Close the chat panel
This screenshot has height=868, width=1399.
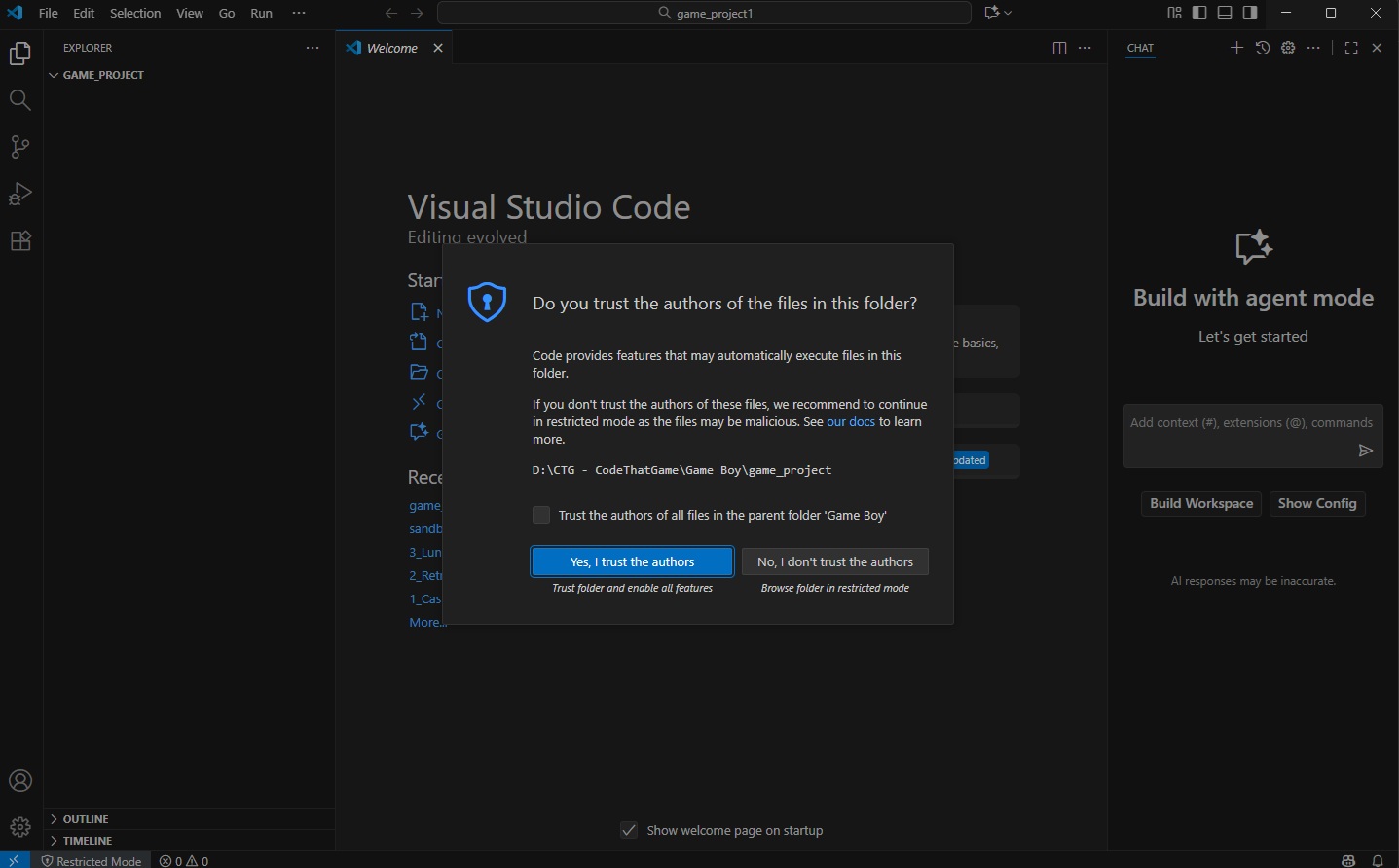(1377, 48)
